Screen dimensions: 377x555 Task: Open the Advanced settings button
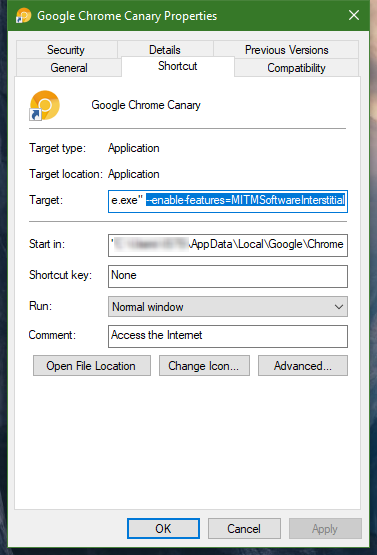click(x=303, y=366)
